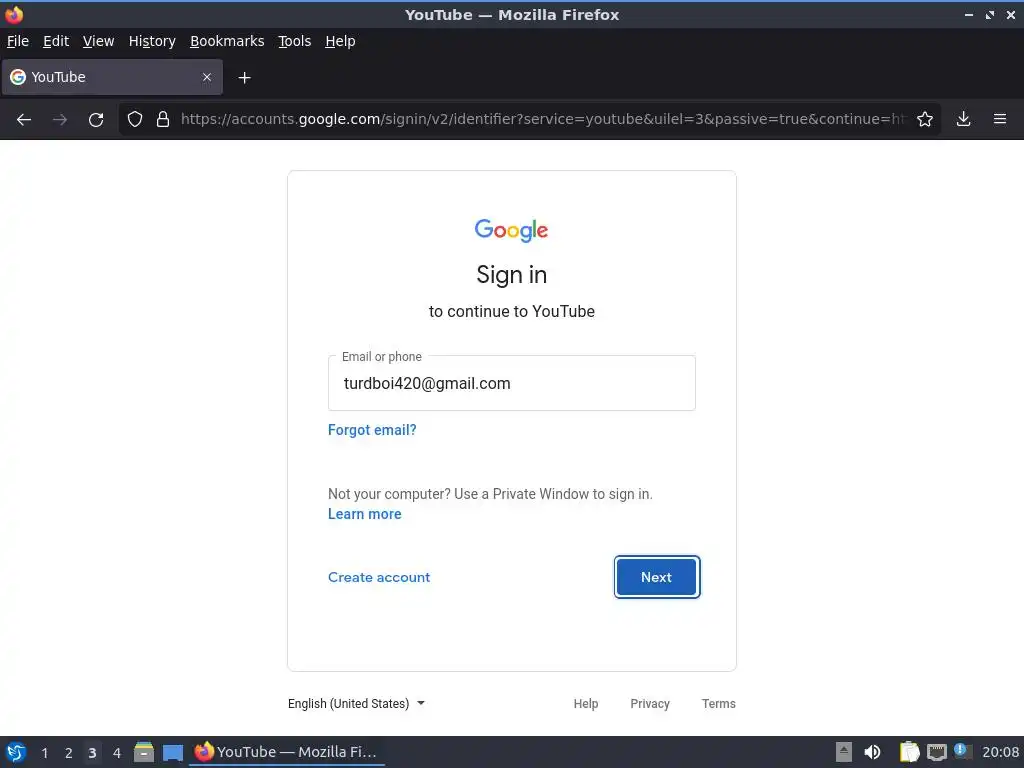This screenshot has width=1024, height=768.
Task: Switch to workspace 4
Action: 116,753
